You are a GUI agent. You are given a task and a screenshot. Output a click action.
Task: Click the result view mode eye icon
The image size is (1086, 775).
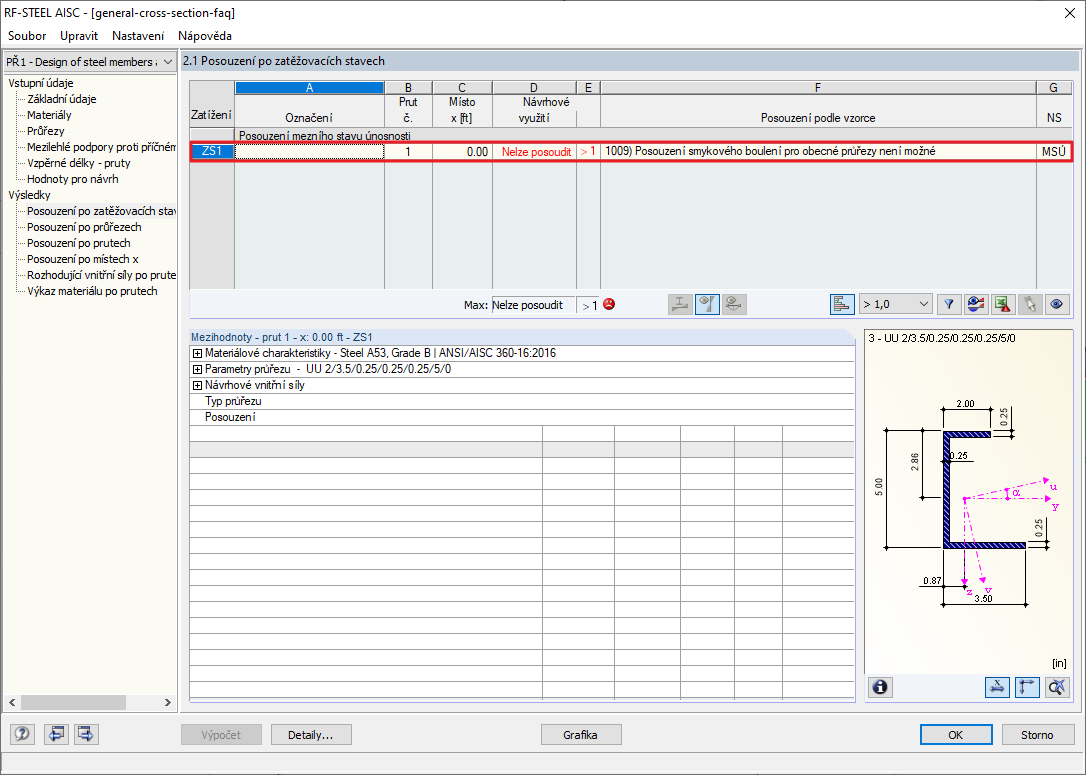click(976, 304)
